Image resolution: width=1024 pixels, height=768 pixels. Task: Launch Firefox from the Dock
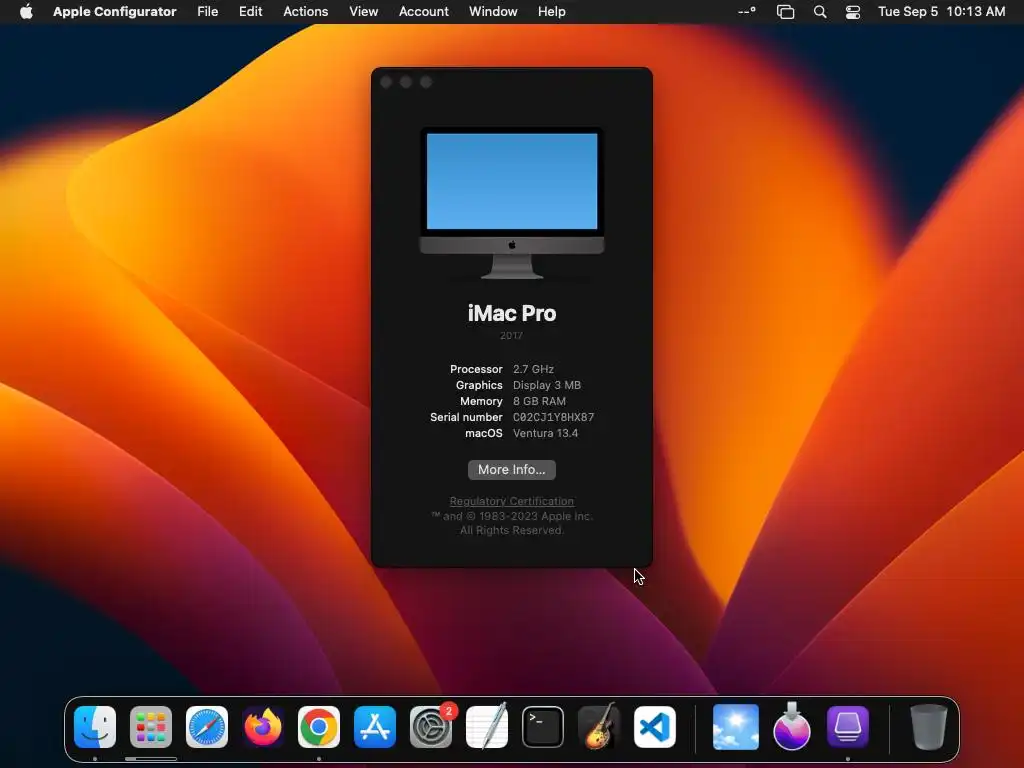[263, 727]
